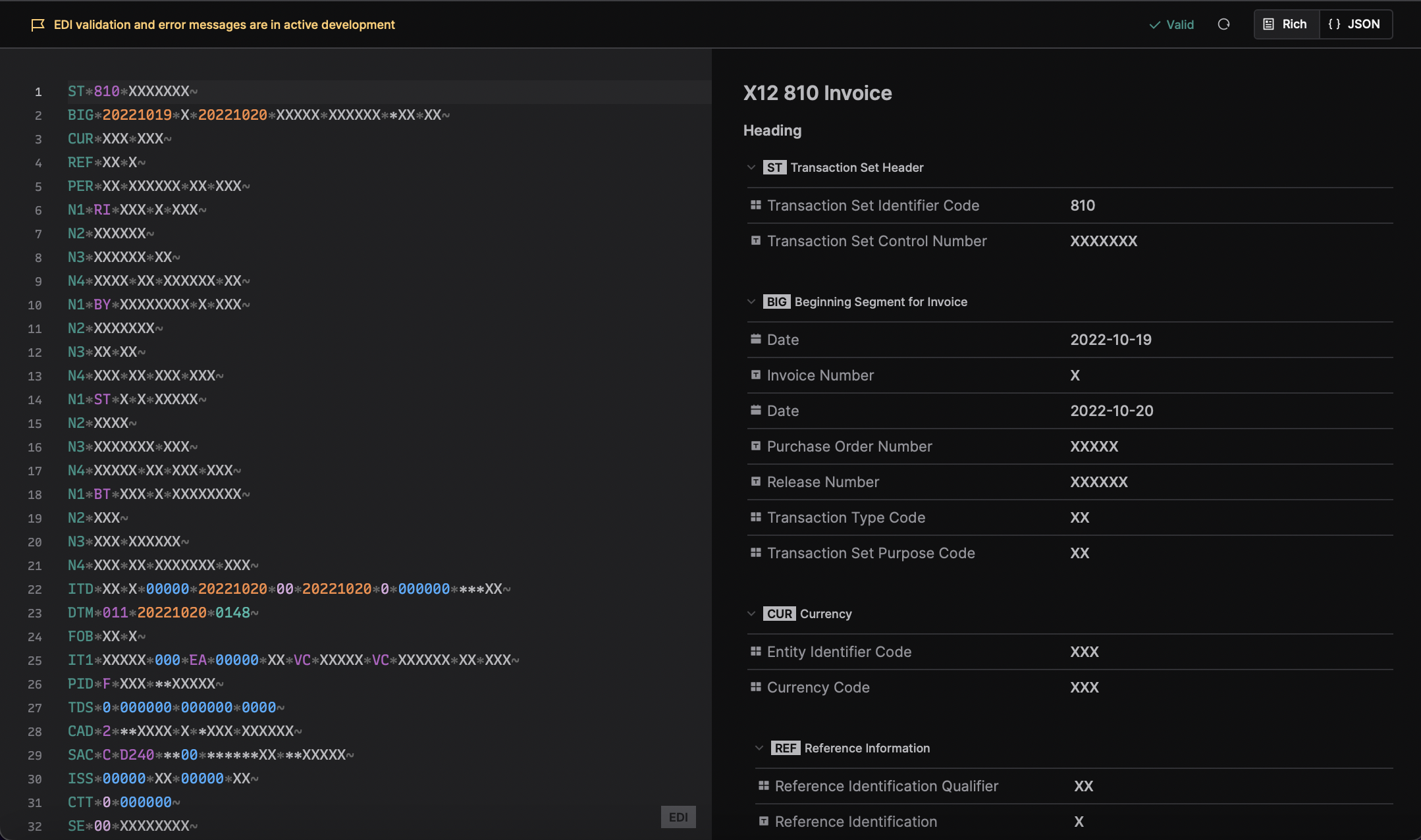
Task: Click the grid icon beside Transaction Set Identifier Code
Action: 756,205
